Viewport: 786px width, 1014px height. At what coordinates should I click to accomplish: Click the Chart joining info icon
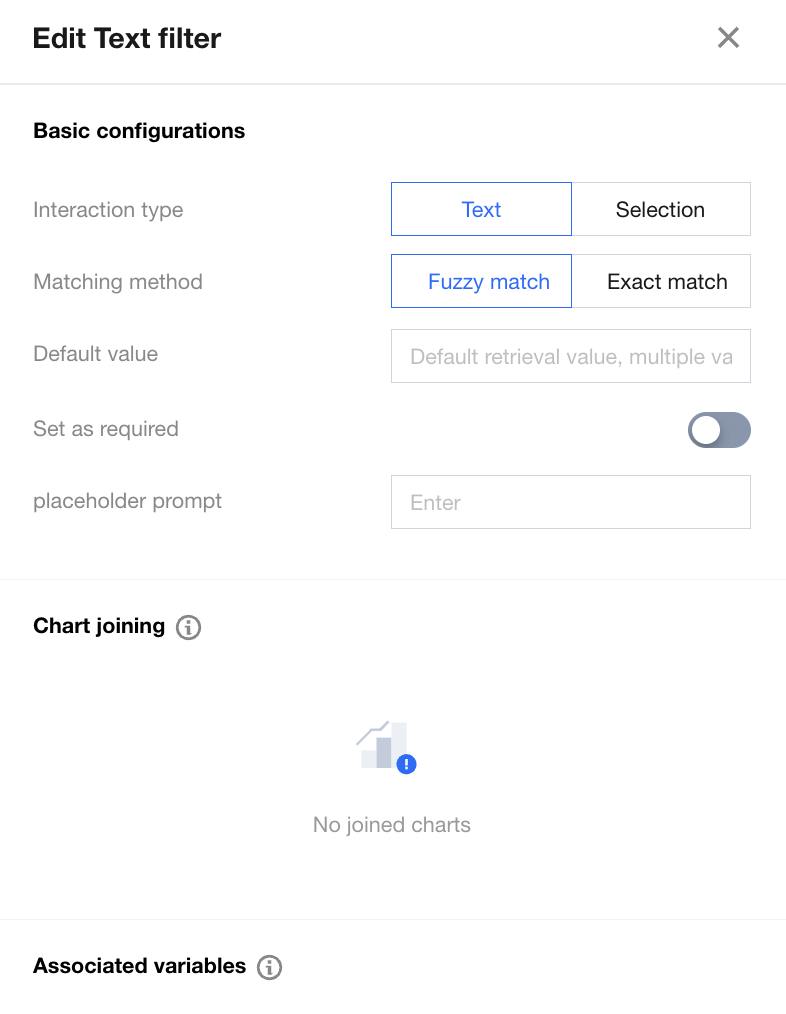188,627
